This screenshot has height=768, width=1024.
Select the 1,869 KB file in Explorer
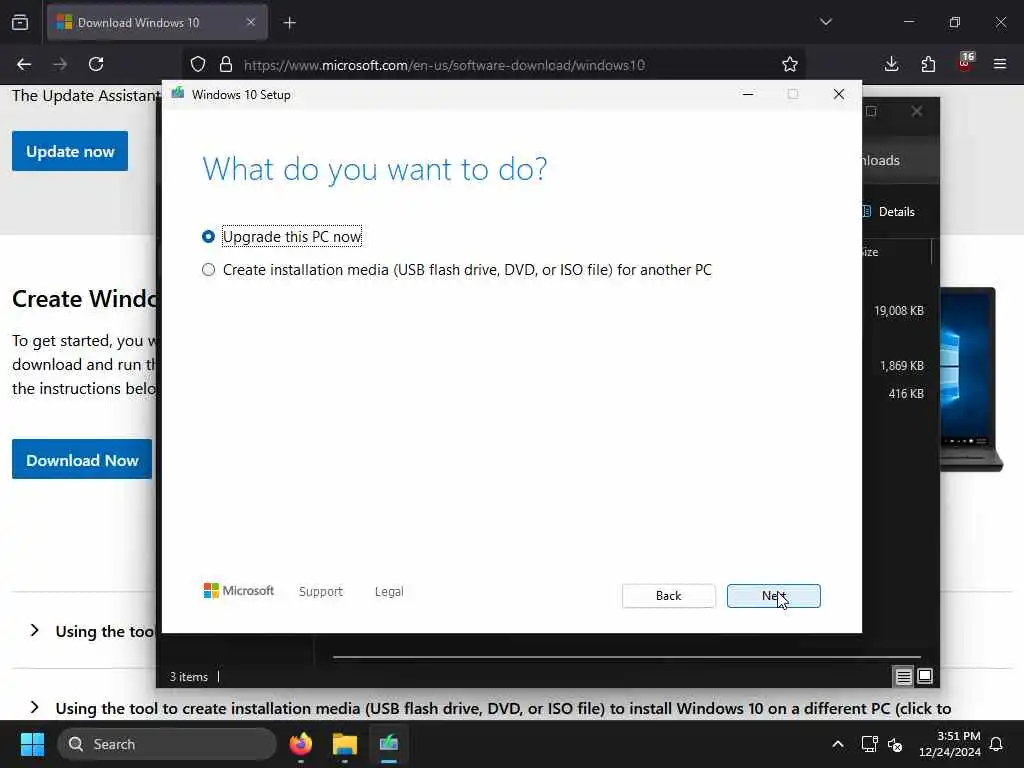[x=901, y=366]
